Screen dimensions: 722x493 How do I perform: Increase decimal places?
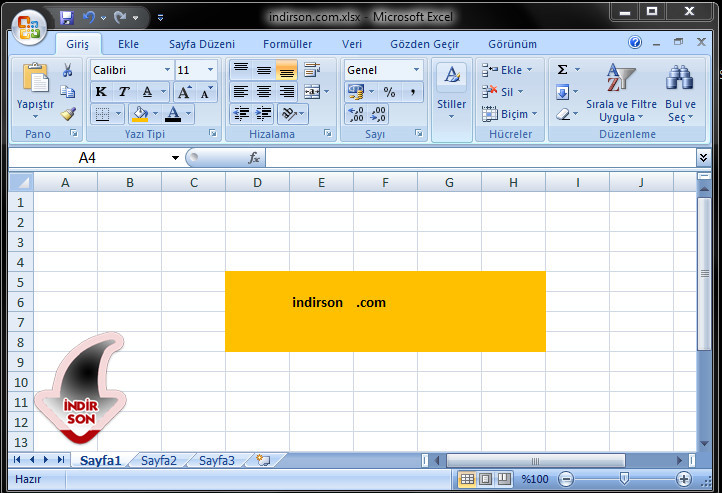click(x=356, y=114)
